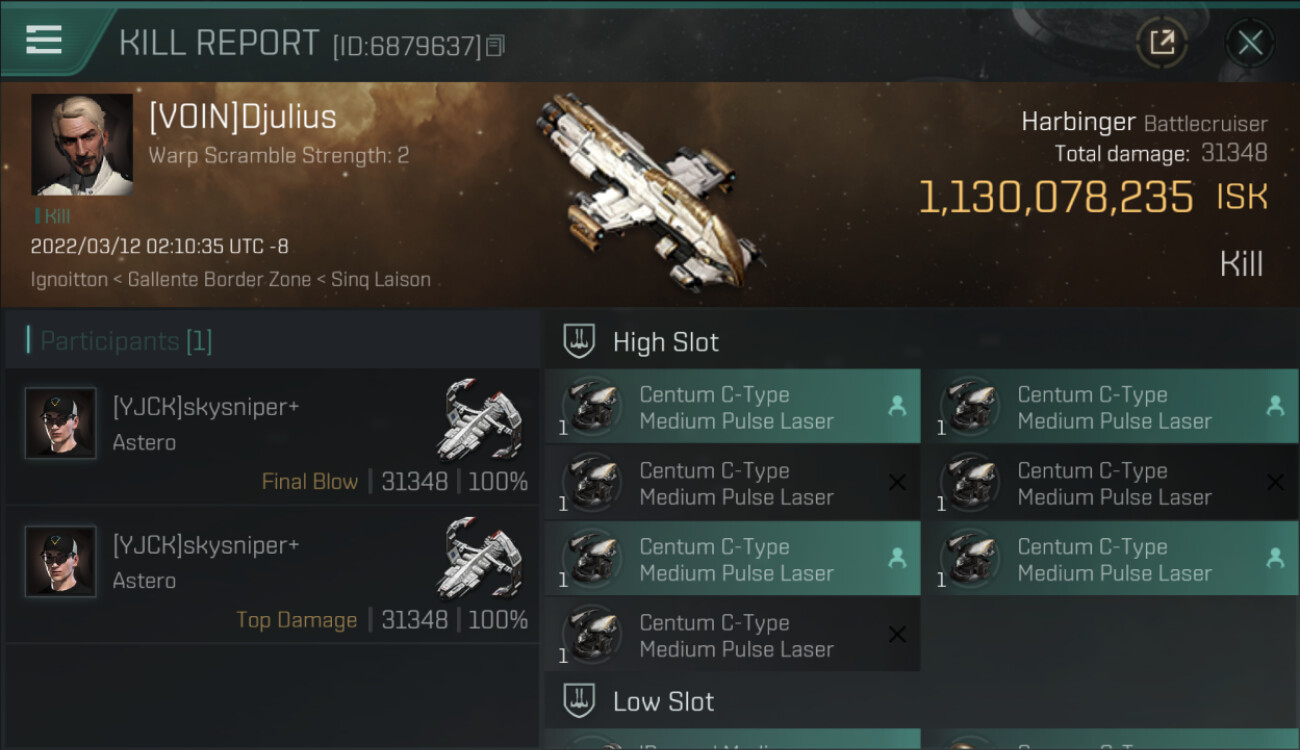Click person icon on top-right pulse laser
The height and width of the screenshot is (750, 1300).
(1275, 406)
